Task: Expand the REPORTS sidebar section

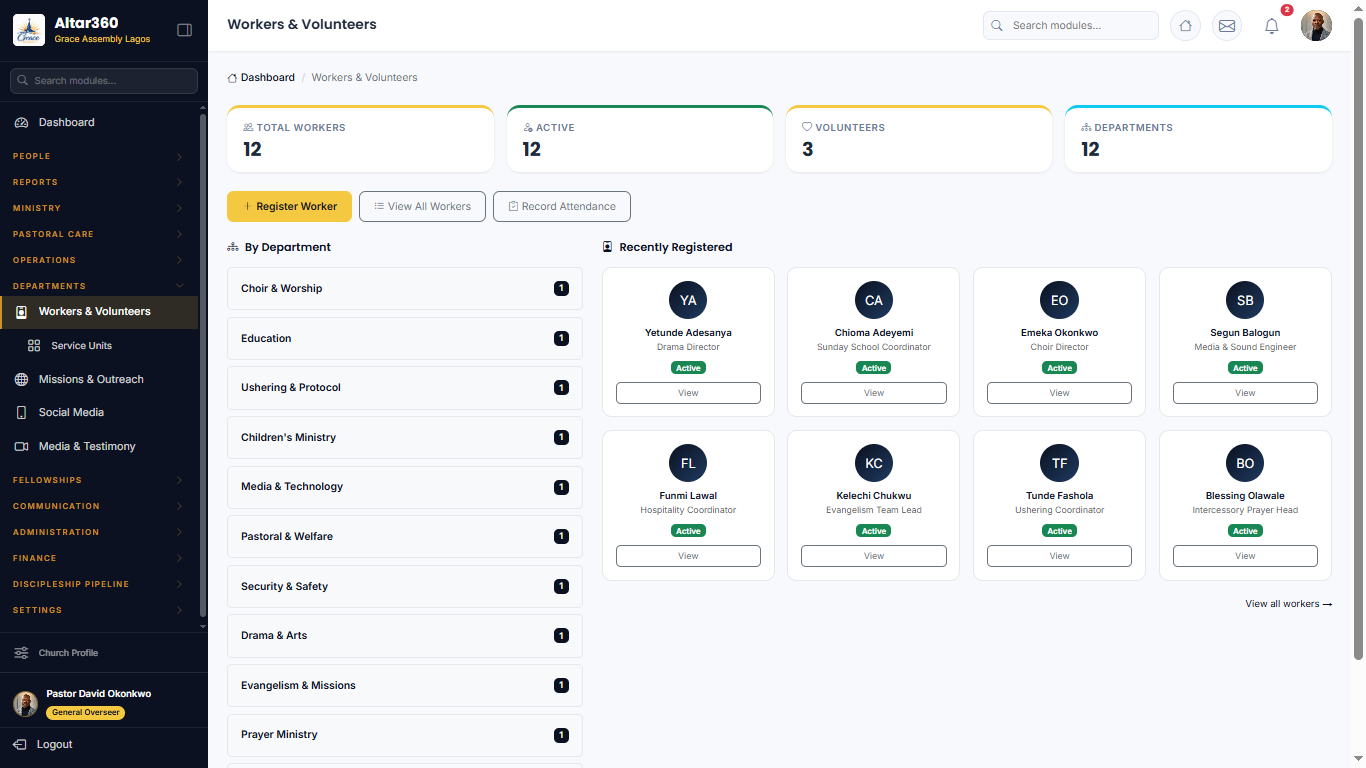Action: coord(97,182)
